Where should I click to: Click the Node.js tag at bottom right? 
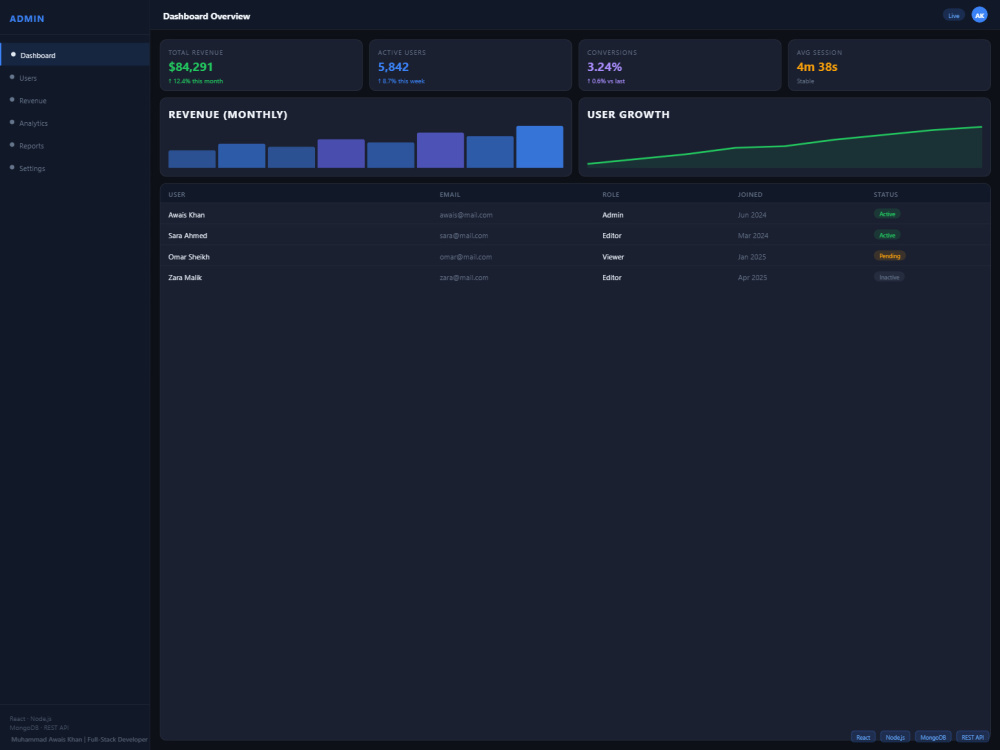pos(895,737)
